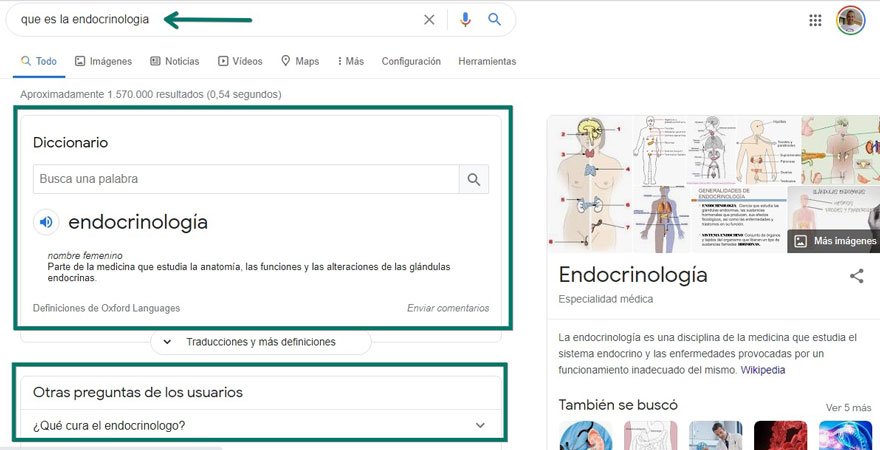Viewport: 880px width, 450px height.
Task: Open the numbered female body endocrine image
Action: [589, 184]
